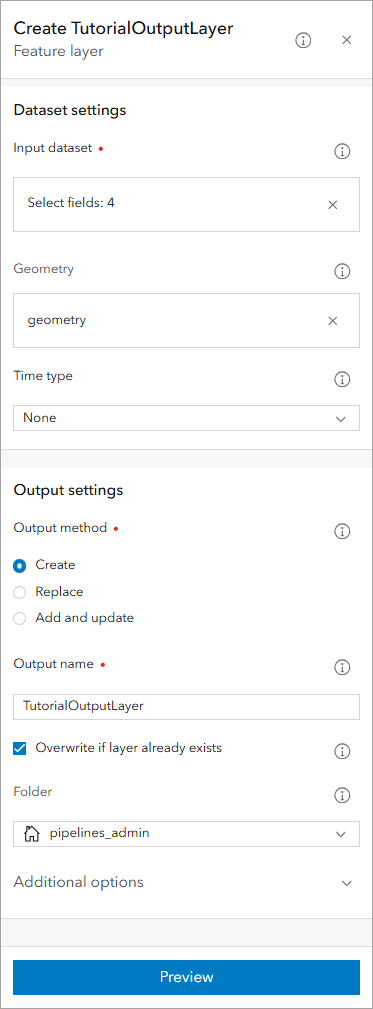The width and height of the screenshot is (373, 1009).
Task: Remove the geometry field selection
Action: pyautogui.click(x=332, y=320)
